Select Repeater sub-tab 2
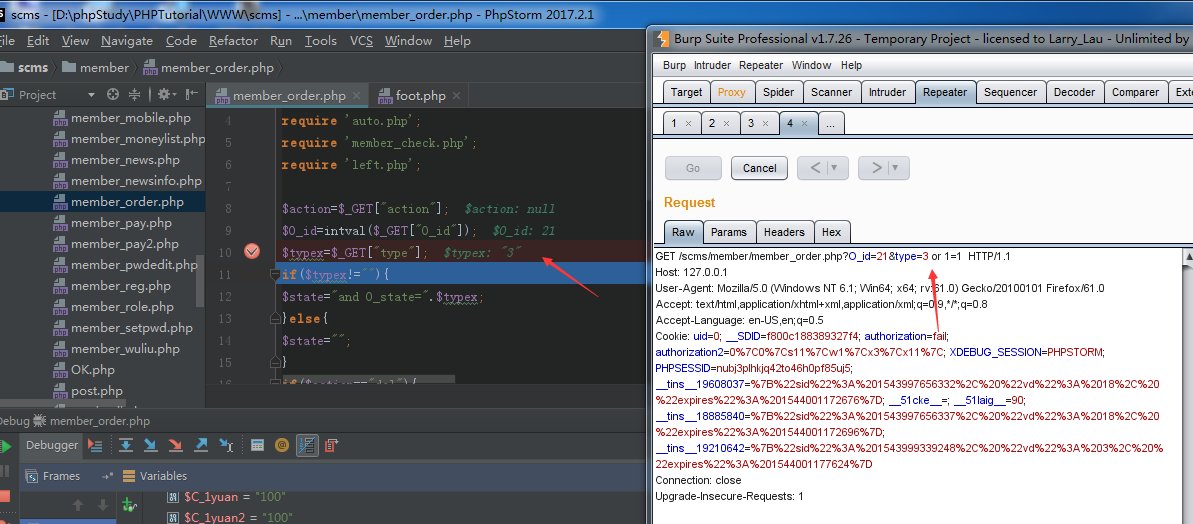The image size is (1193, 524). (712, 123)
